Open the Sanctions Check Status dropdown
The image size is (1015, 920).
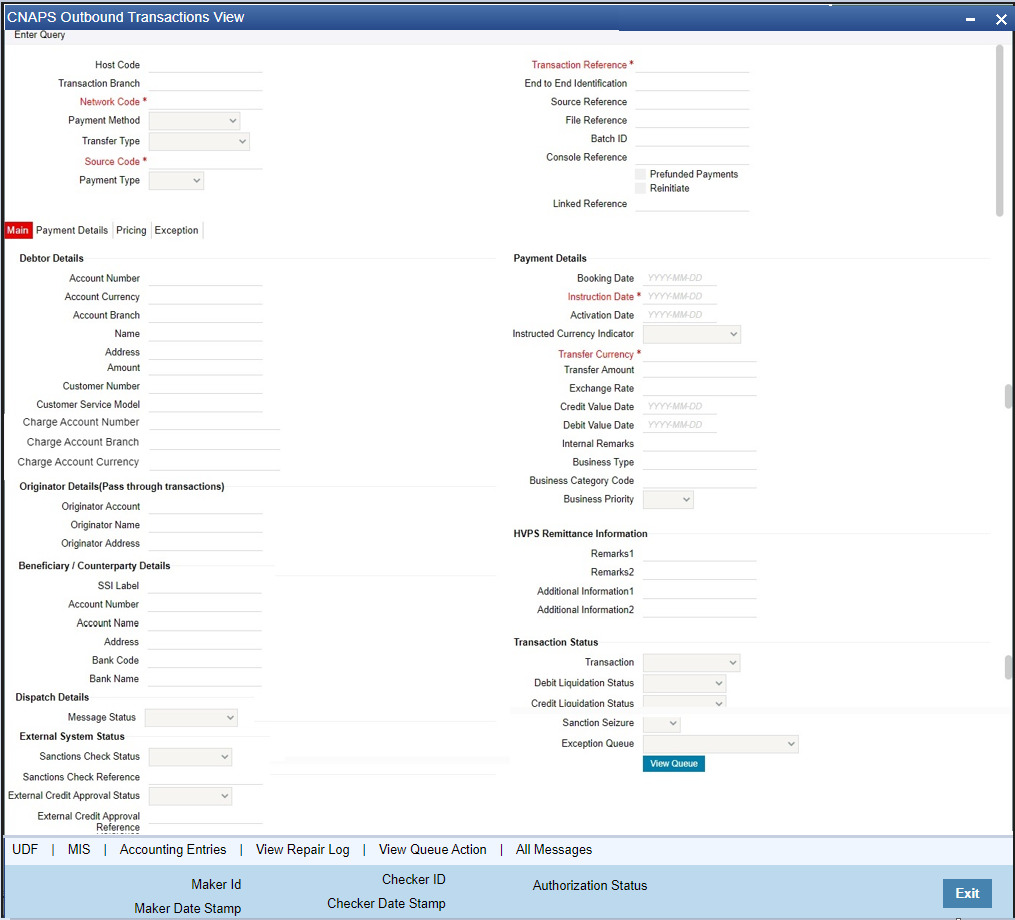(190, 757)
